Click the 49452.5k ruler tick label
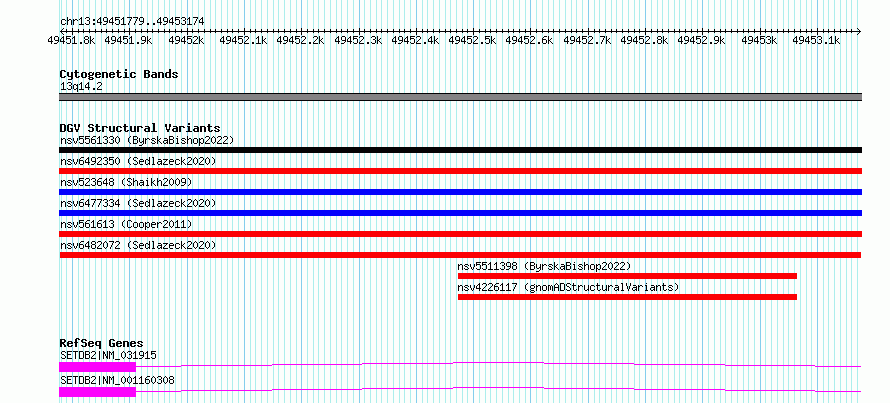The width and height of the screenshot is (890, 403). pyautogui.click(x=472, y=40)
